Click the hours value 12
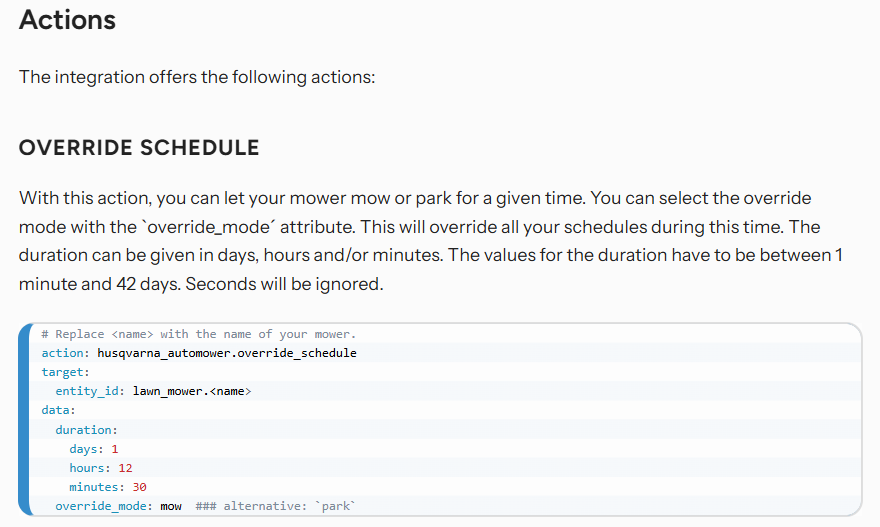The image size is (880, 527). click(126, 468)
